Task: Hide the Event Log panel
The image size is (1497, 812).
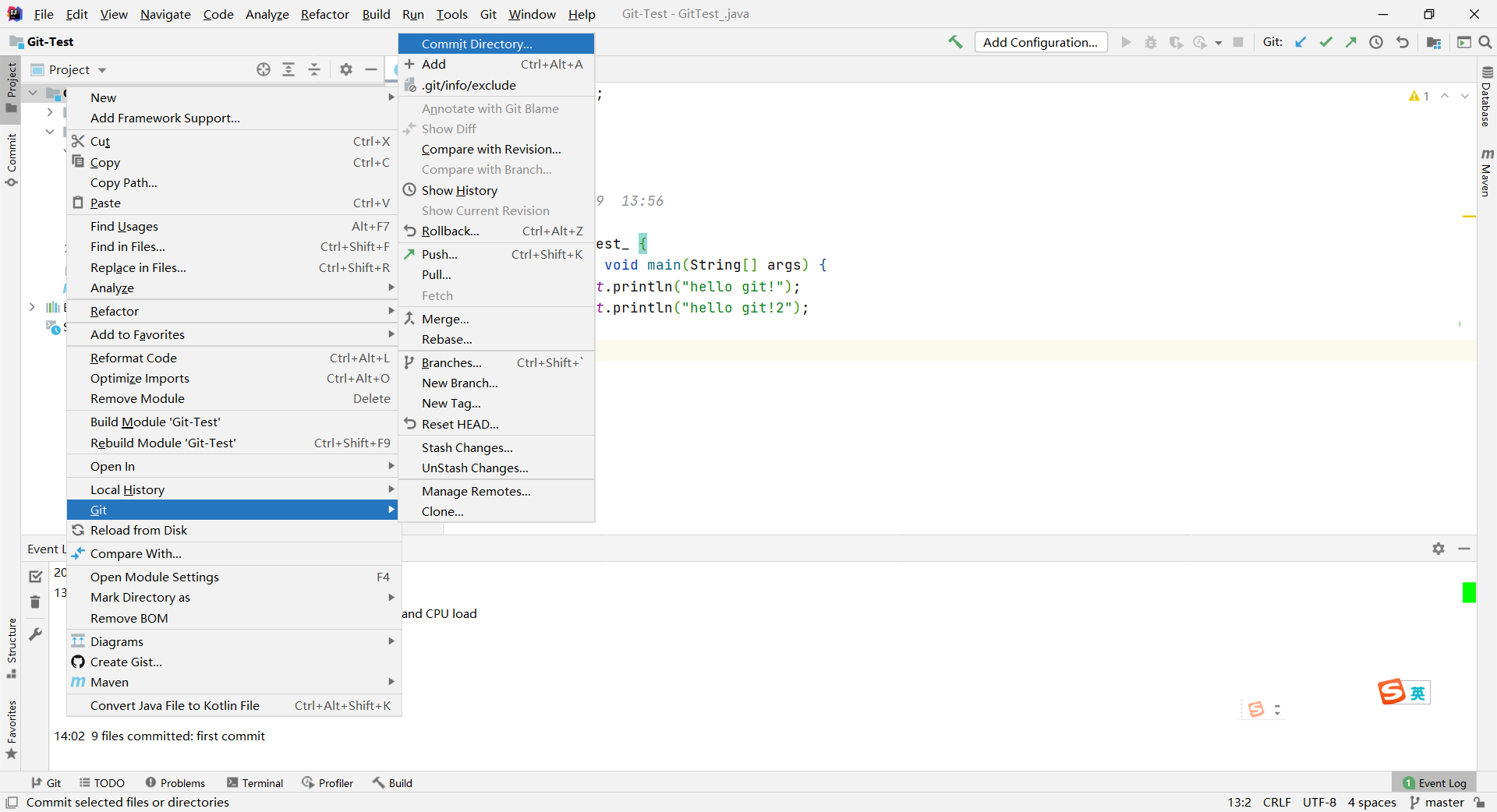Action: coord(1464,549)
